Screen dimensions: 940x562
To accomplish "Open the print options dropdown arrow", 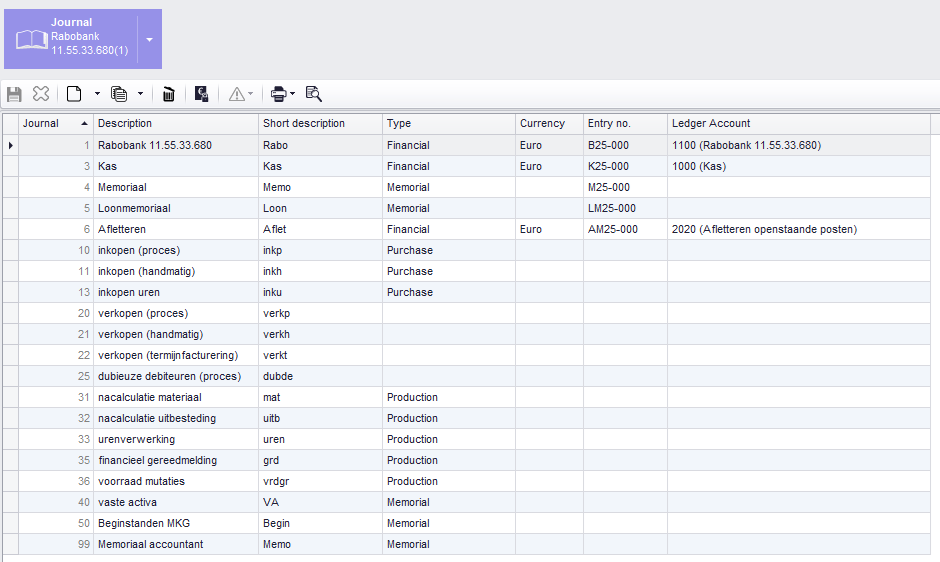I will pyautogui.click(x=293, y=94).
